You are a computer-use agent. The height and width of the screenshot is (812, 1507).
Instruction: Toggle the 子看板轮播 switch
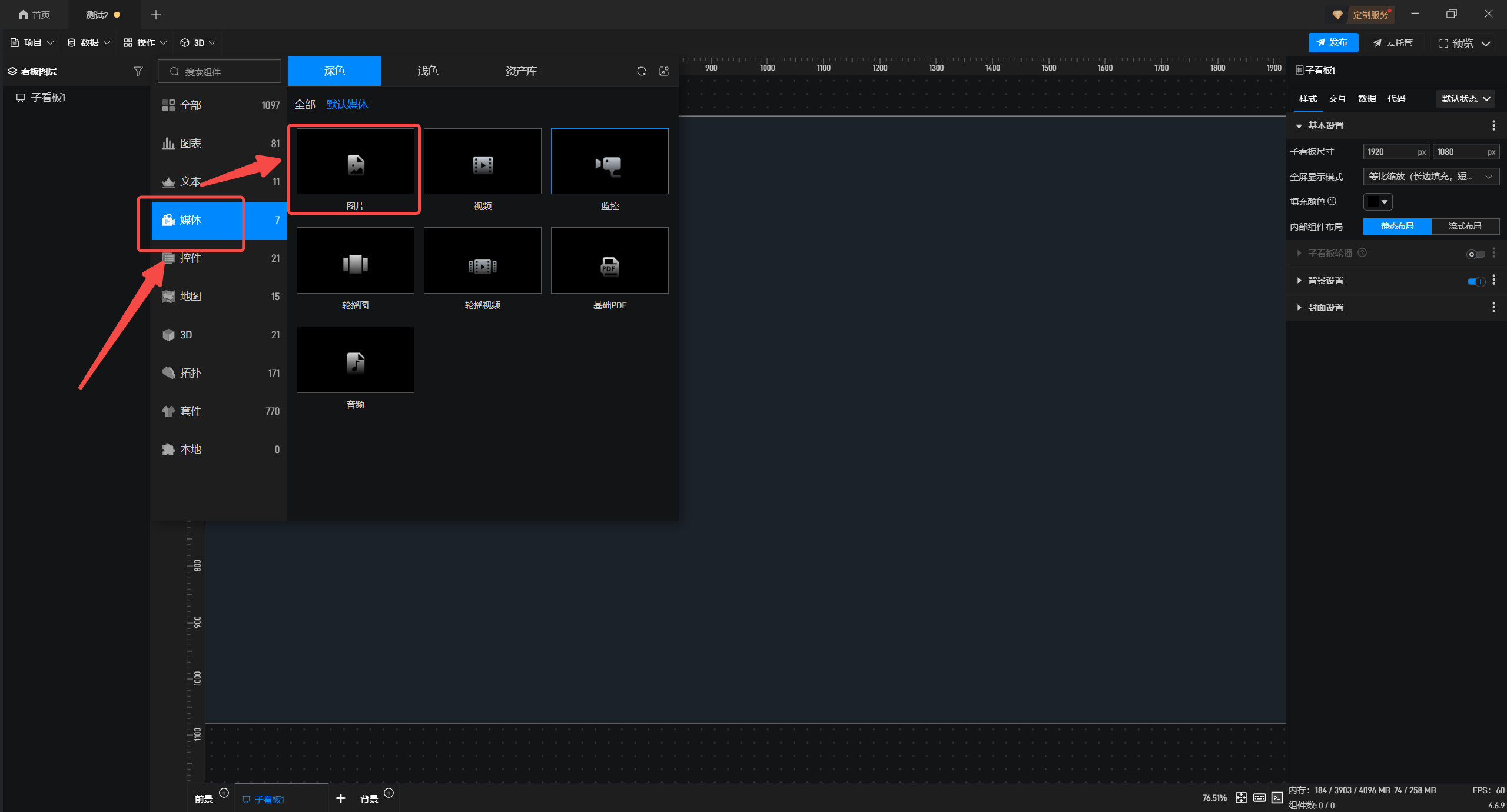(1475, 254)
